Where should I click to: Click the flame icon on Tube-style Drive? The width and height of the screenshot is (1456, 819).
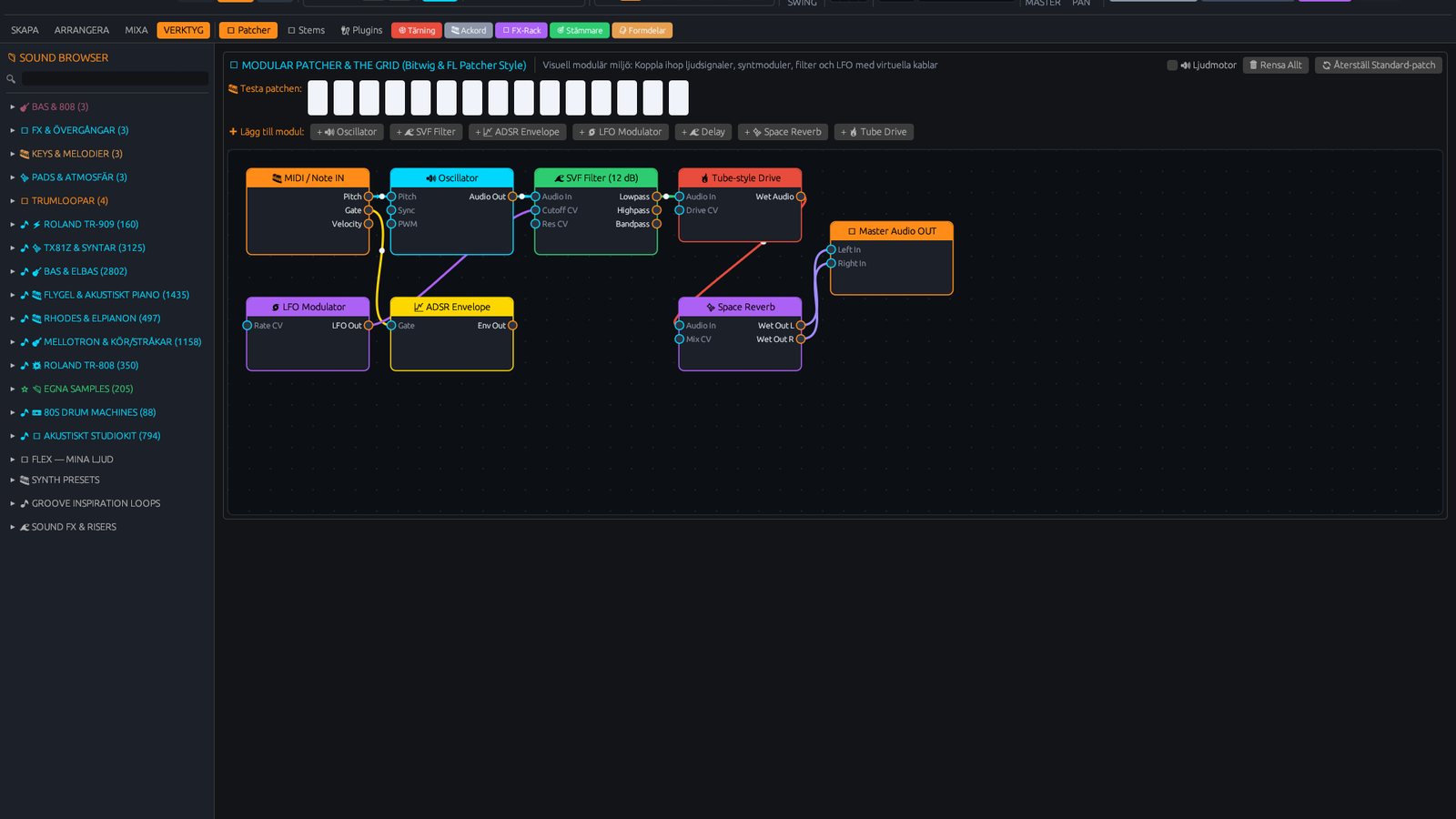tap(704, 178)
